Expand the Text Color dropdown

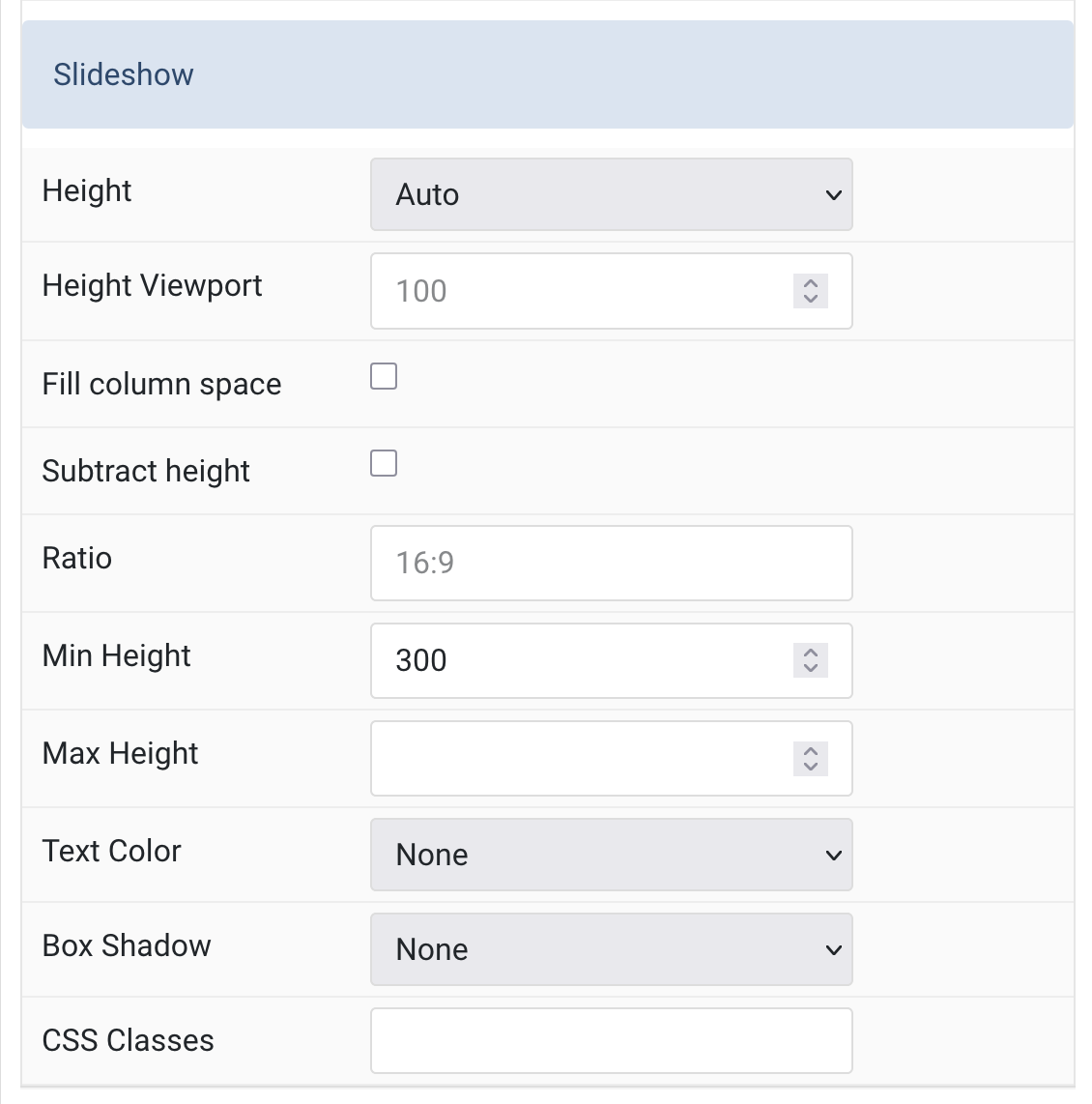(612, 855)
